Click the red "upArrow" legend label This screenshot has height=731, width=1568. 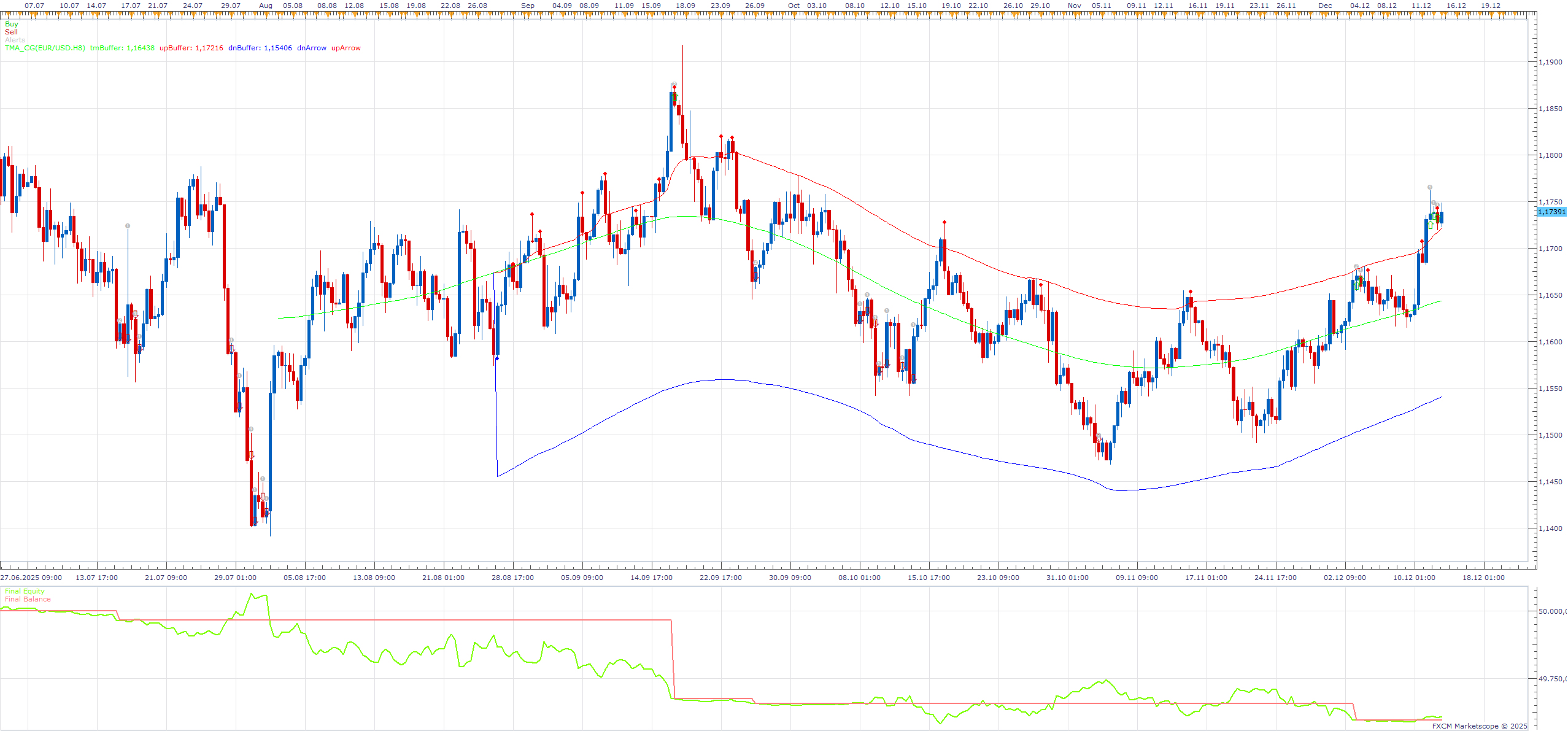tap(346, 48)
